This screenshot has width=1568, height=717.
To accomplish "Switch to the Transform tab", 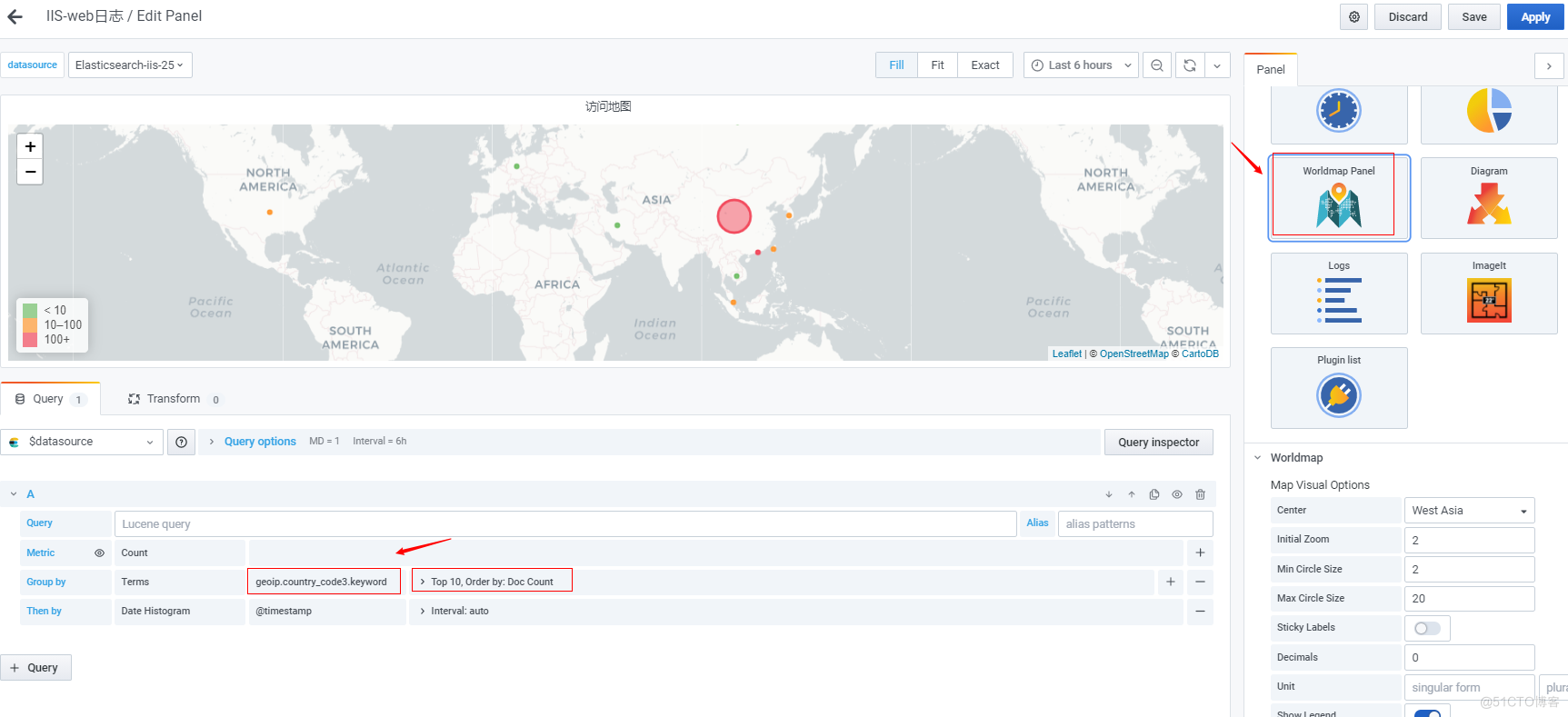I will coord(175,399).
